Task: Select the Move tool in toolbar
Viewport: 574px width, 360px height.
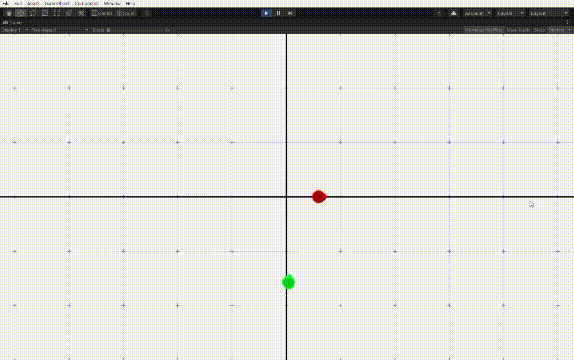Action: 21,13
